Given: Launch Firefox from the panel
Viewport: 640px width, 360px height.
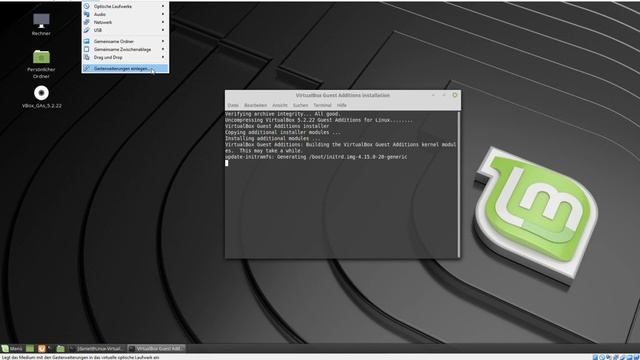Looking at the screenshot, I should 41,349.
